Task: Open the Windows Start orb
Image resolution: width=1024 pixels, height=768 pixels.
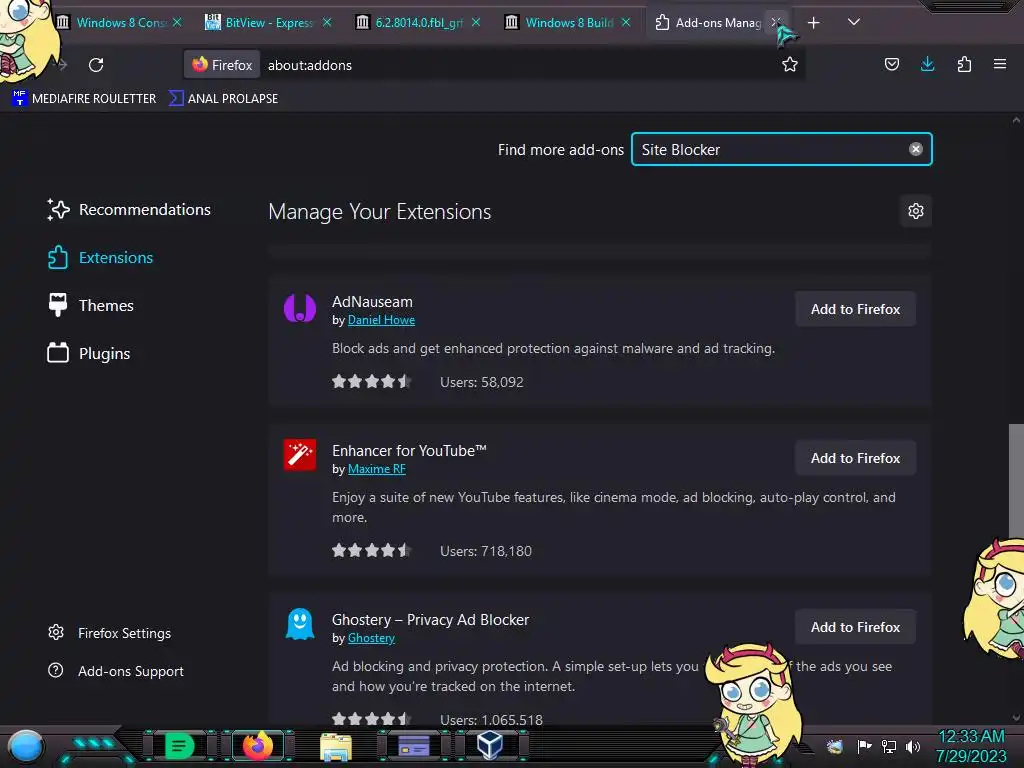Action: coord(25,746)
